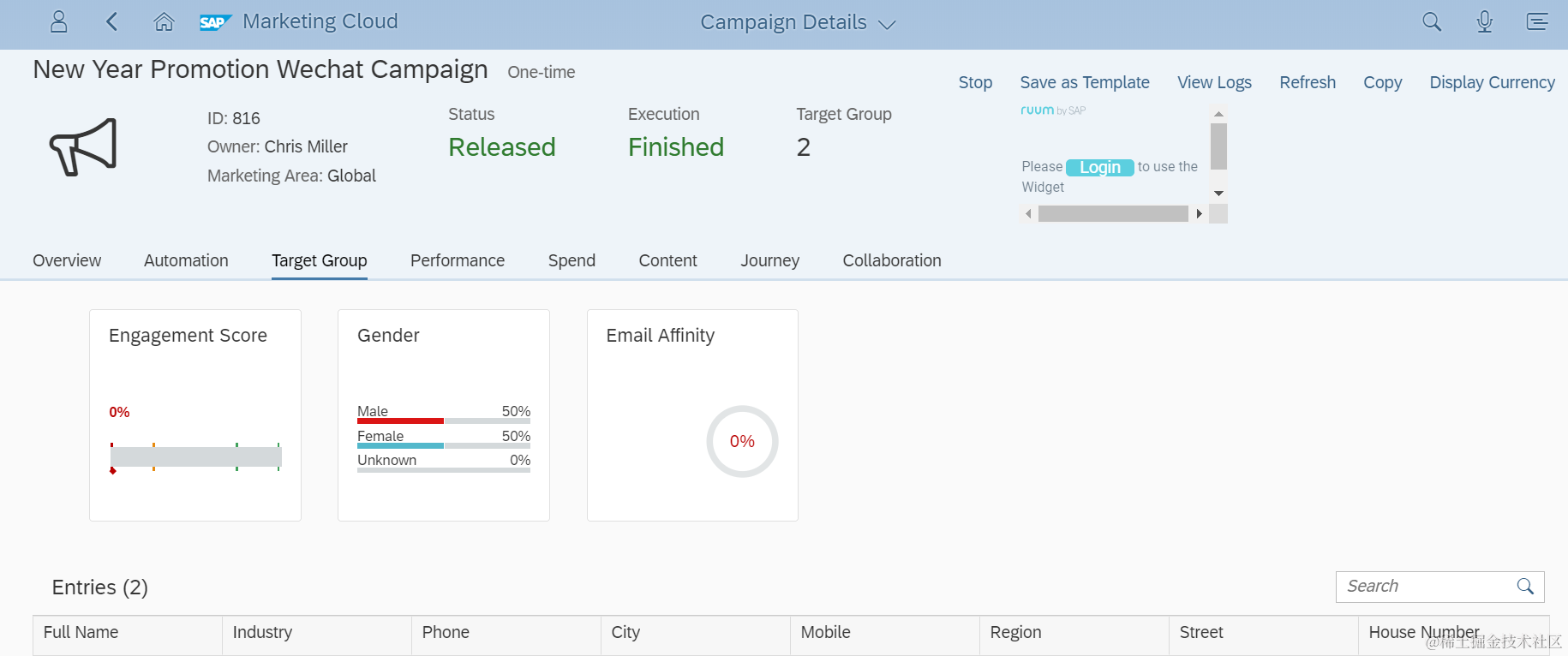Screen dimensions: 1568x656
Task: Click the widget scroll left arrow
Action: 1028,214
